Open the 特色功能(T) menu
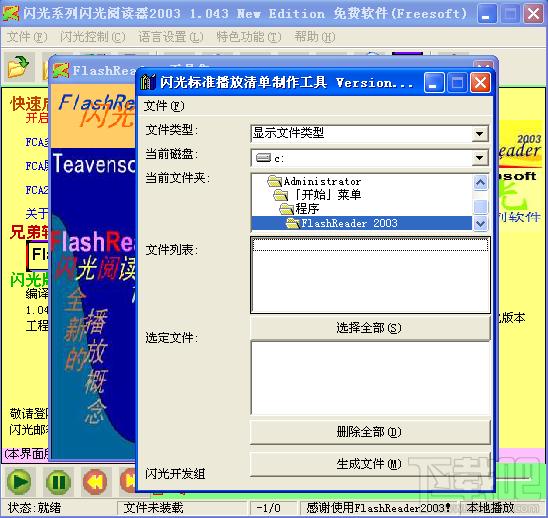The width and height of the screenshot is (548, 518). (249, 37)
